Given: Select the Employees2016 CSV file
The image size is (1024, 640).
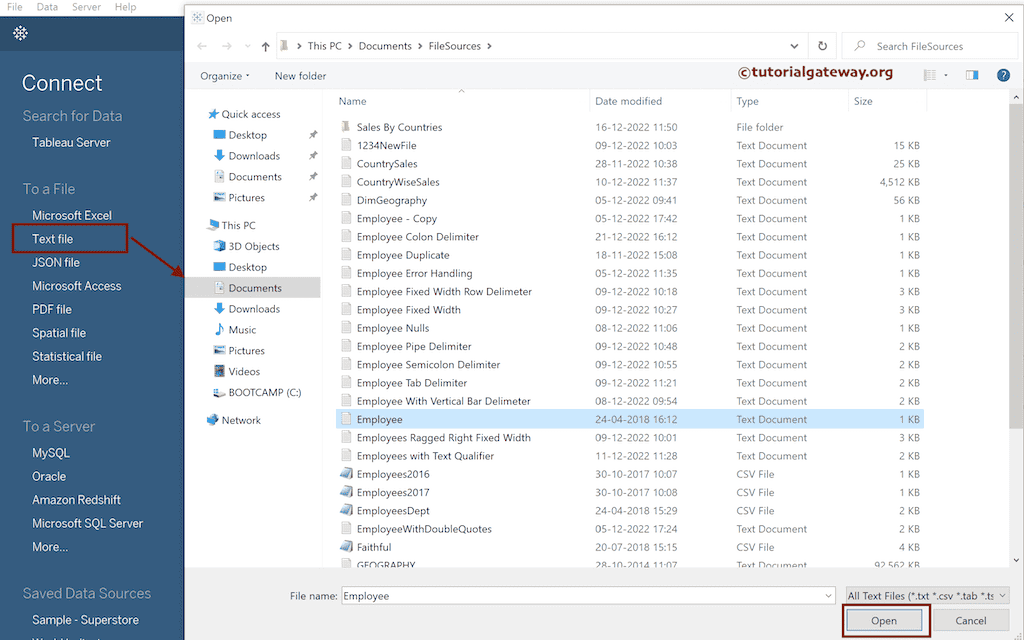Looking at the screenshot, I should pyautogui.click(x=394, y=474).
